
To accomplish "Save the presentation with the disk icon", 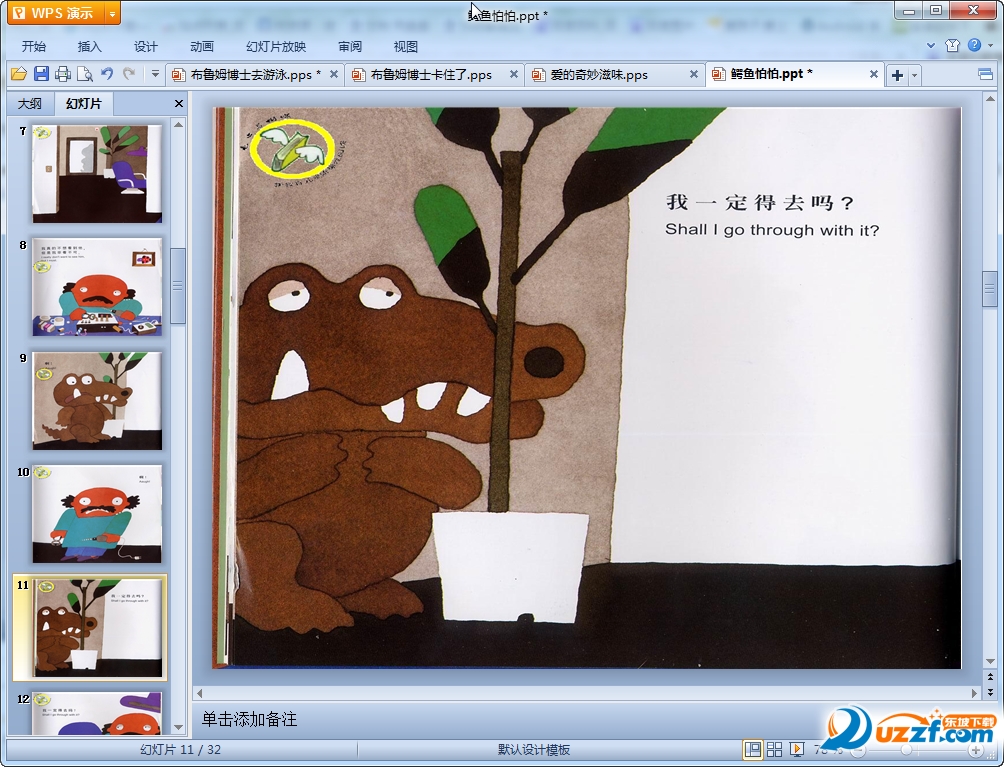I will 41,74.
